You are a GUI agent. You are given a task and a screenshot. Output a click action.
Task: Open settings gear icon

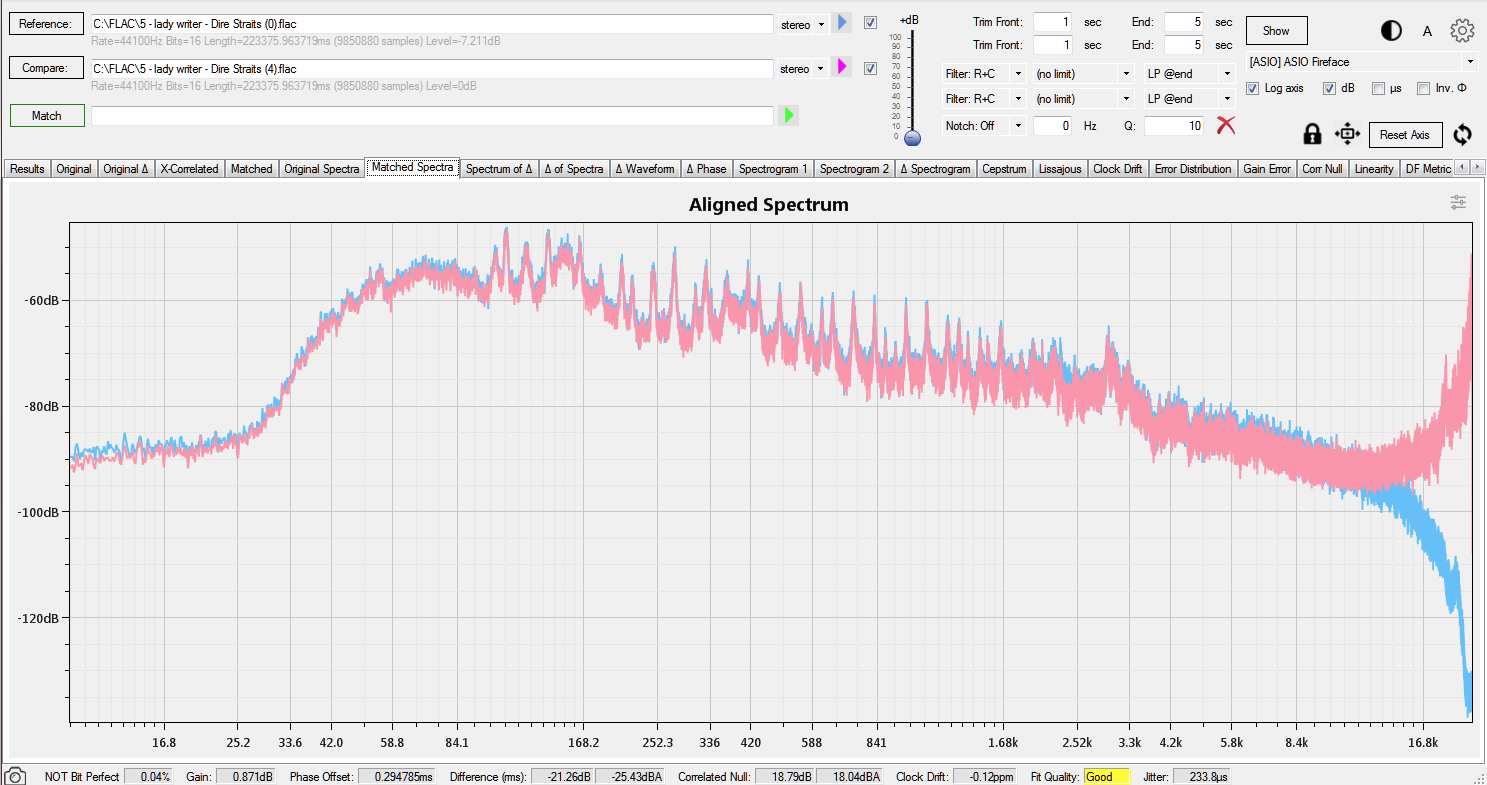tap(1462, 31)
